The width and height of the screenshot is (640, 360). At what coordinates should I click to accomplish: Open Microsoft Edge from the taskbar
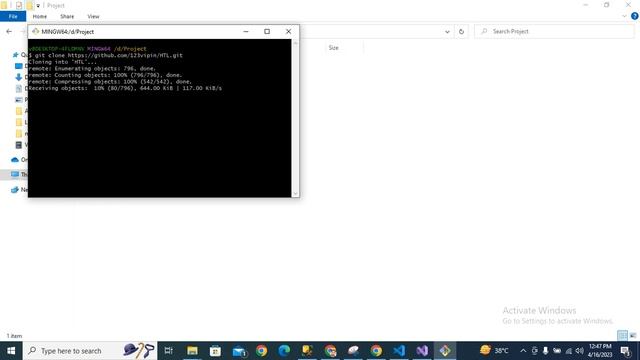[284, 351]
